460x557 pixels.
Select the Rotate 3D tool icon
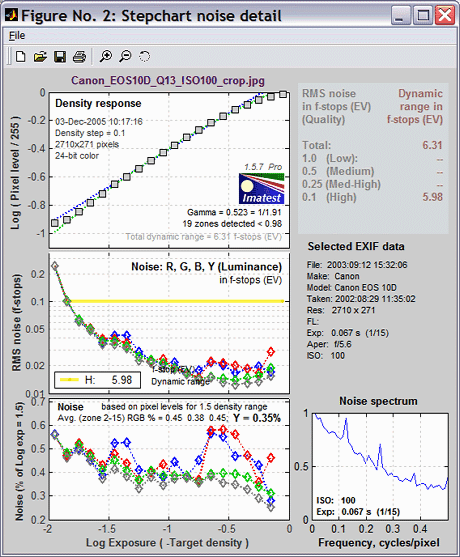[145, 56]
